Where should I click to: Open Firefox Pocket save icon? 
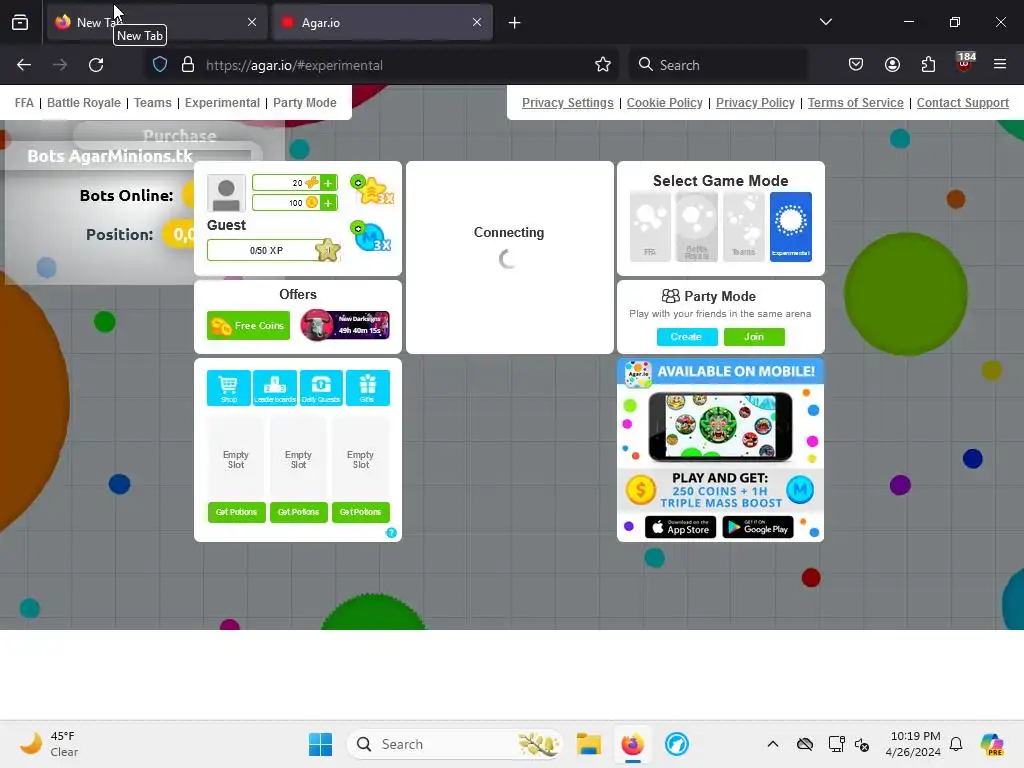click(856, 65)
